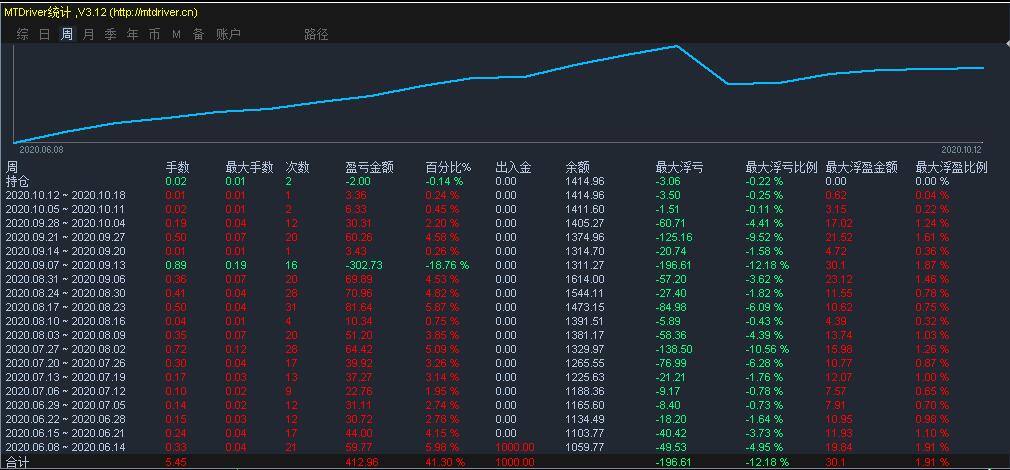Select the 2020.08.03 ~ 2020.08.09 week row

click(505, 335)
